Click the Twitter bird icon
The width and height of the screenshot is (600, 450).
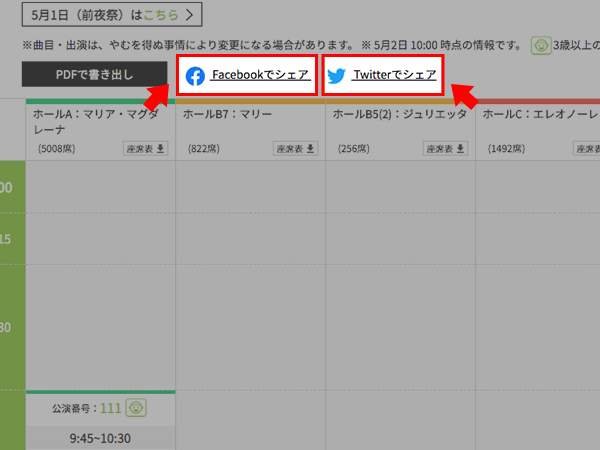337,76
